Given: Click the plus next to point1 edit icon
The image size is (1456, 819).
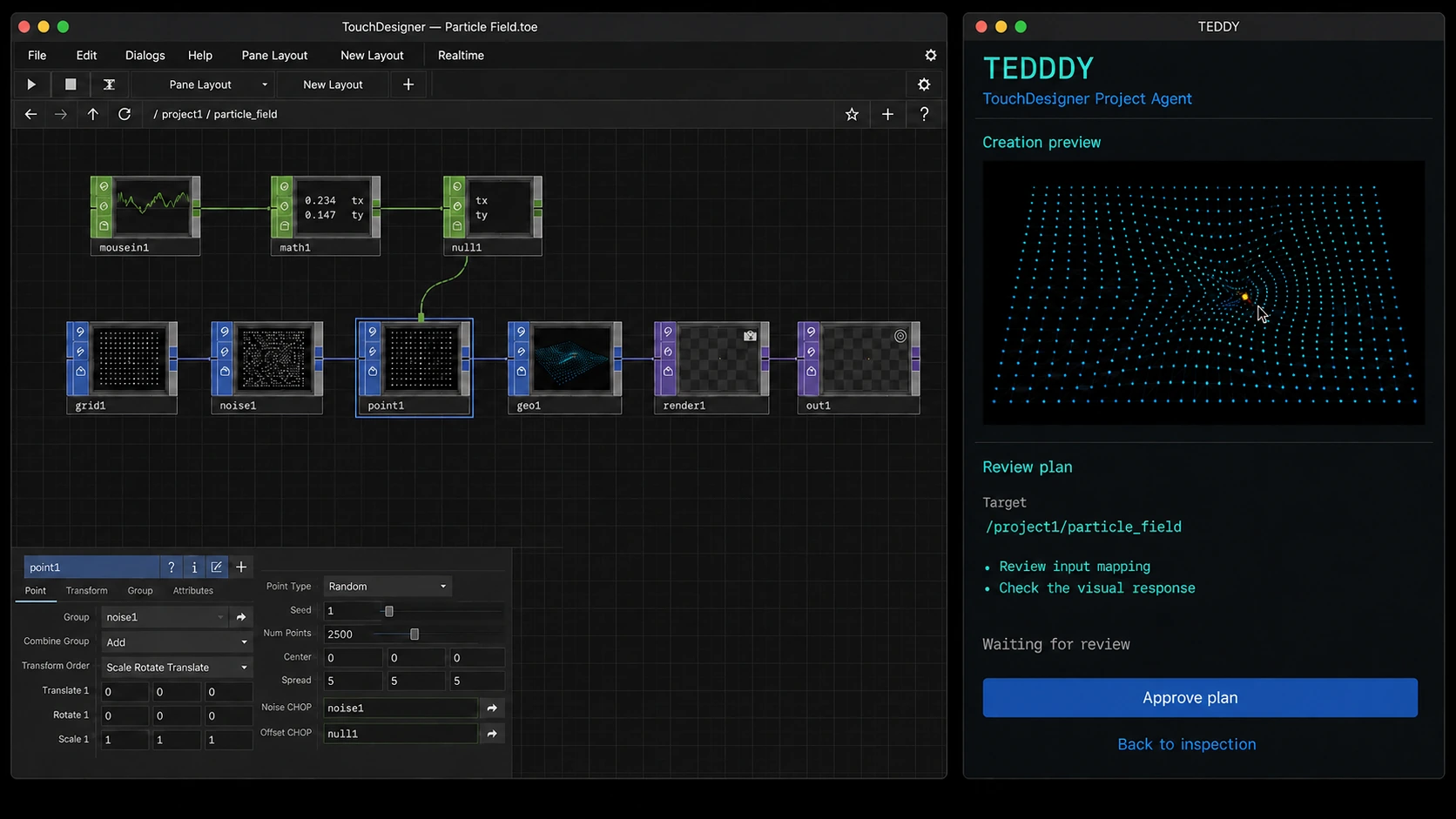Looking at the screenshot, I should (241, 567).
